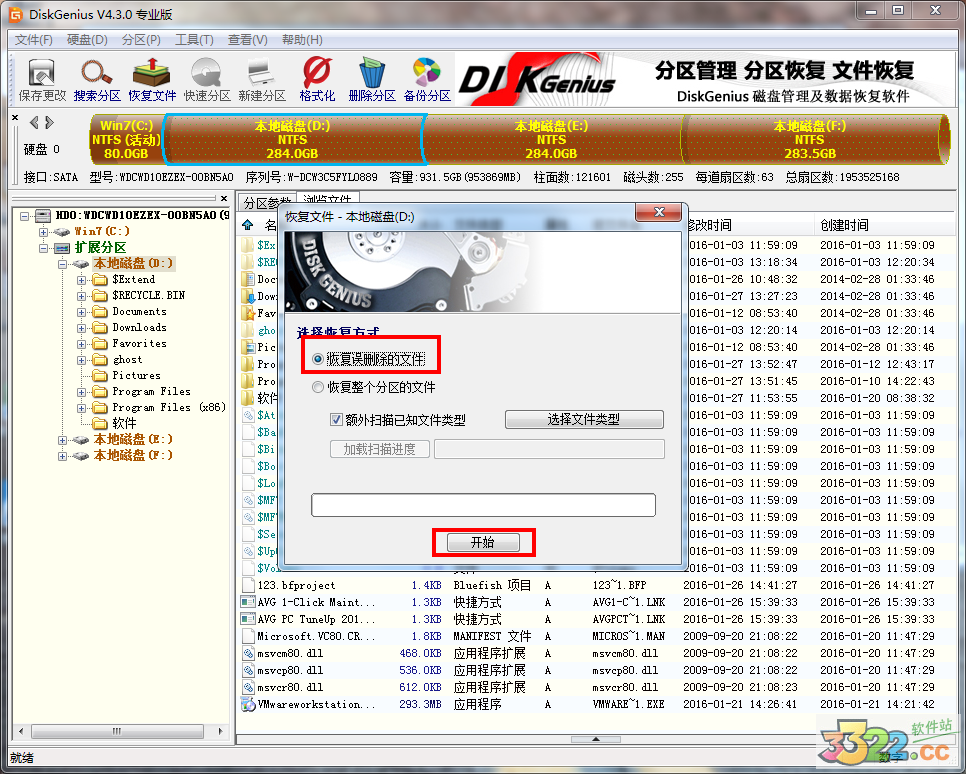Screen dimensions: 966x774
Task: Click the 加载扫描进度 button
Action: coord(380,449)
